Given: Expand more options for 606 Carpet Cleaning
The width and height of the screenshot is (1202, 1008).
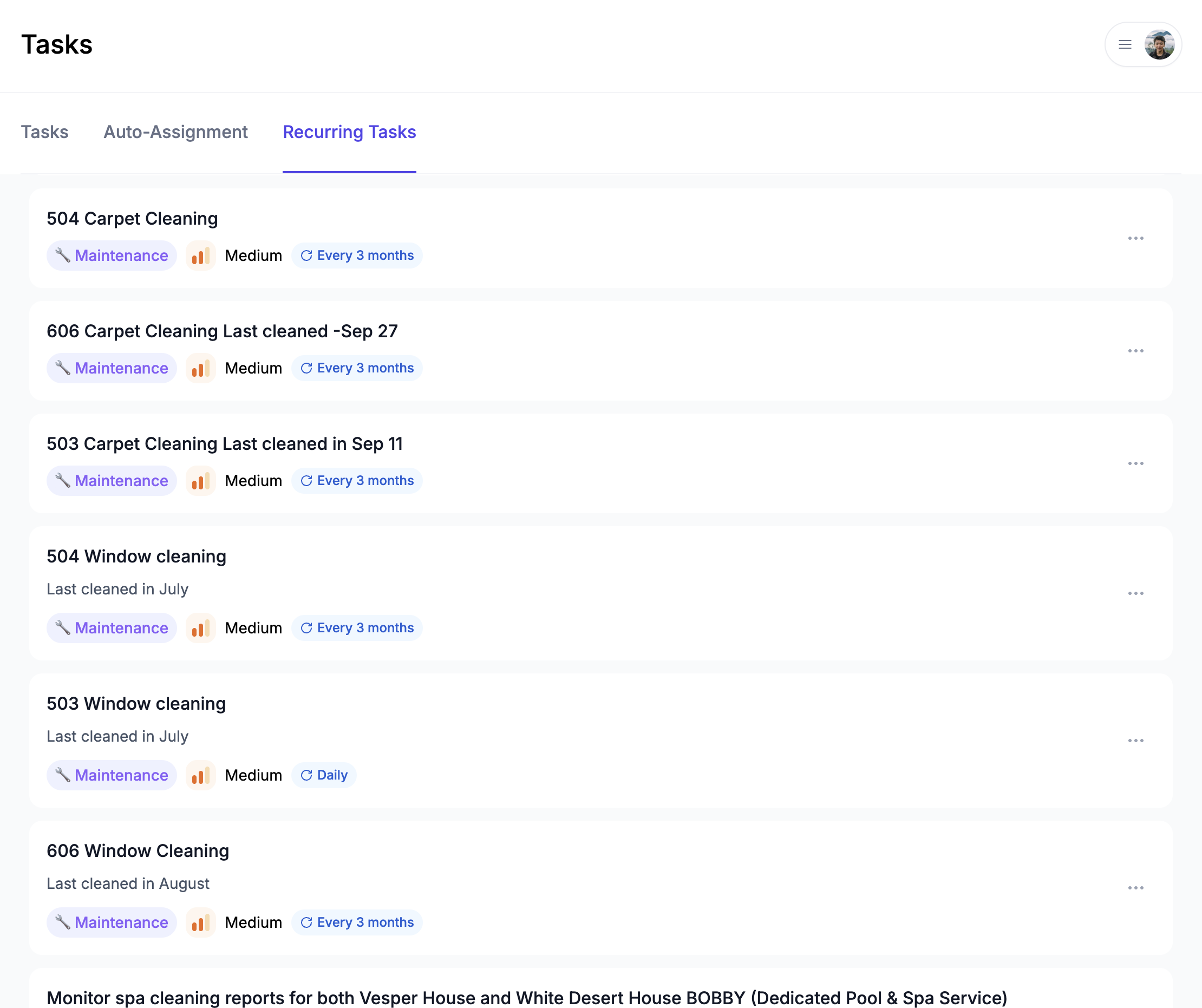Looking at the screenshot, I should (1135, 351).
